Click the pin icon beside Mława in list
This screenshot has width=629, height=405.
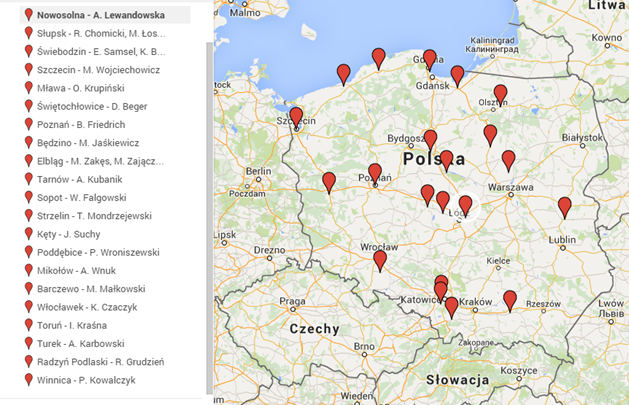pos(28,88)
